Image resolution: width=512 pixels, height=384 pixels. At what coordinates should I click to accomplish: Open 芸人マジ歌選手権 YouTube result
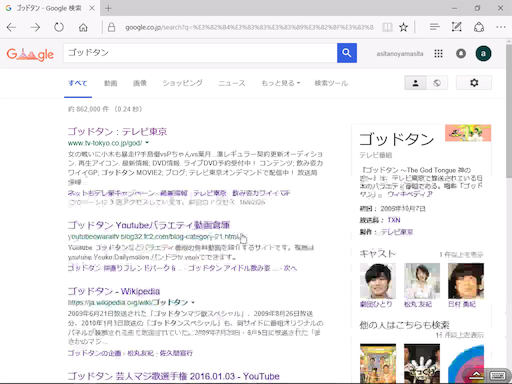pos(173,376)
